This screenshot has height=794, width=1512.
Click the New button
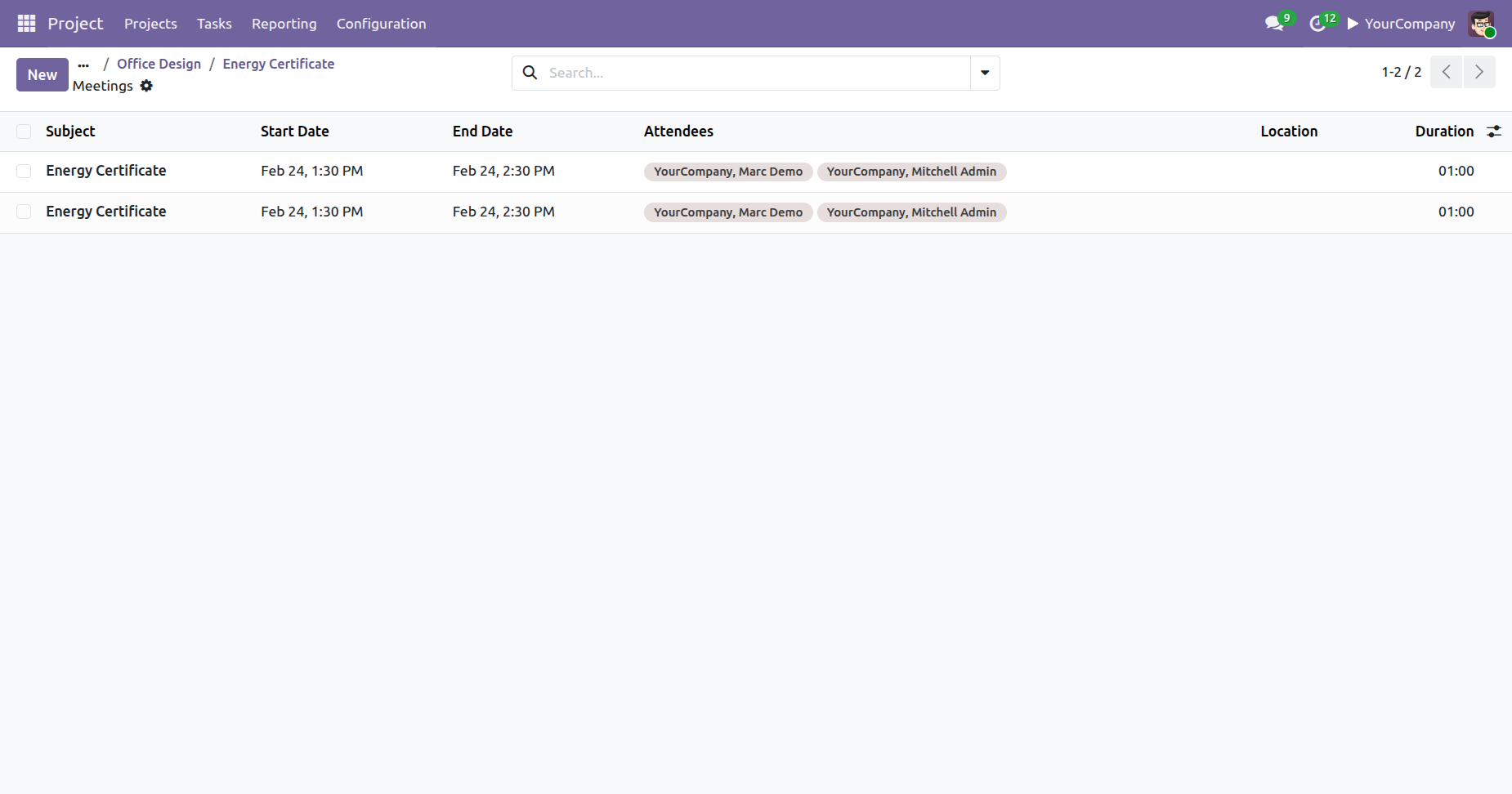(x=42, y=75)
